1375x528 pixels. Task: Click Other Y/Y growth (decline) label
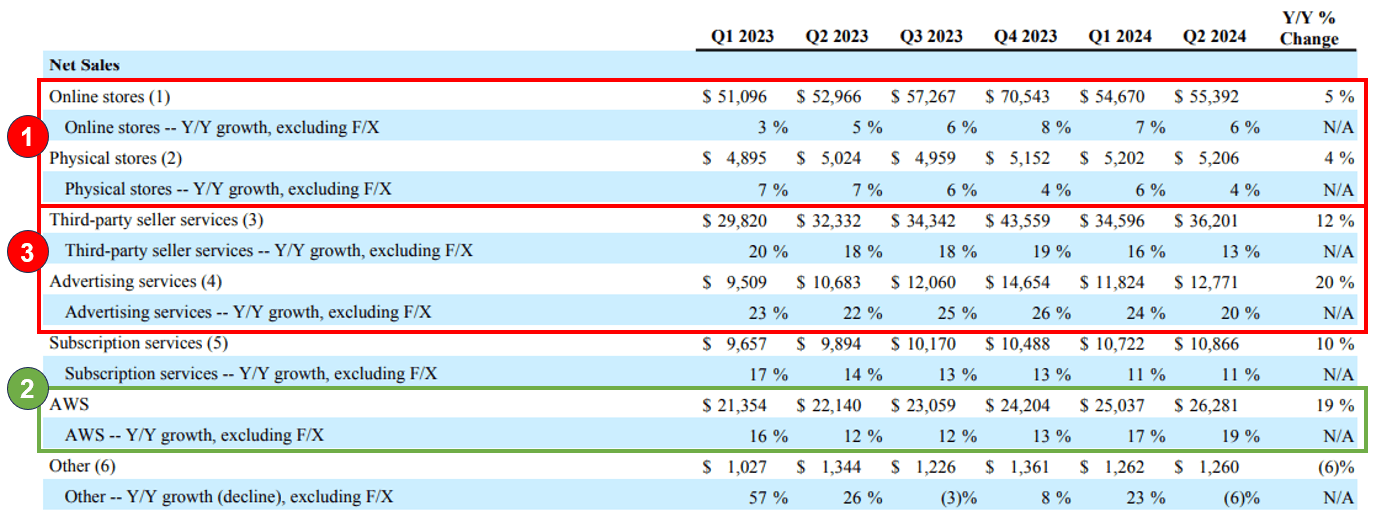[x=229, y=497]
